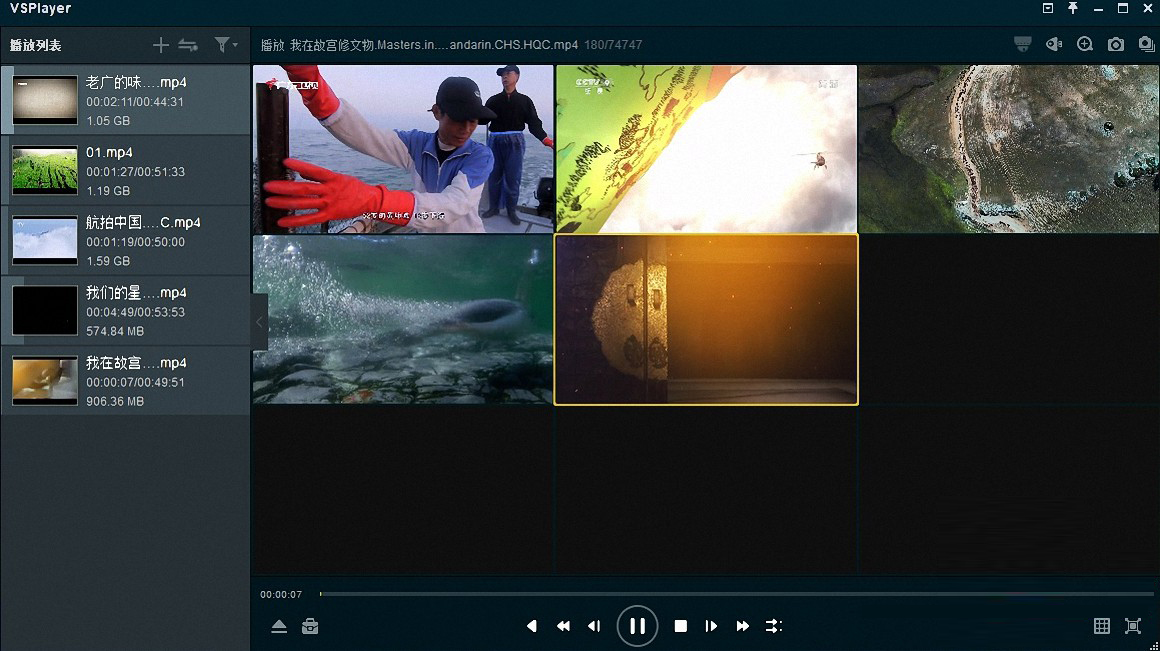
Task: Select 我们的星….mp4 in the playlist
Action: [x=126, y=311]
